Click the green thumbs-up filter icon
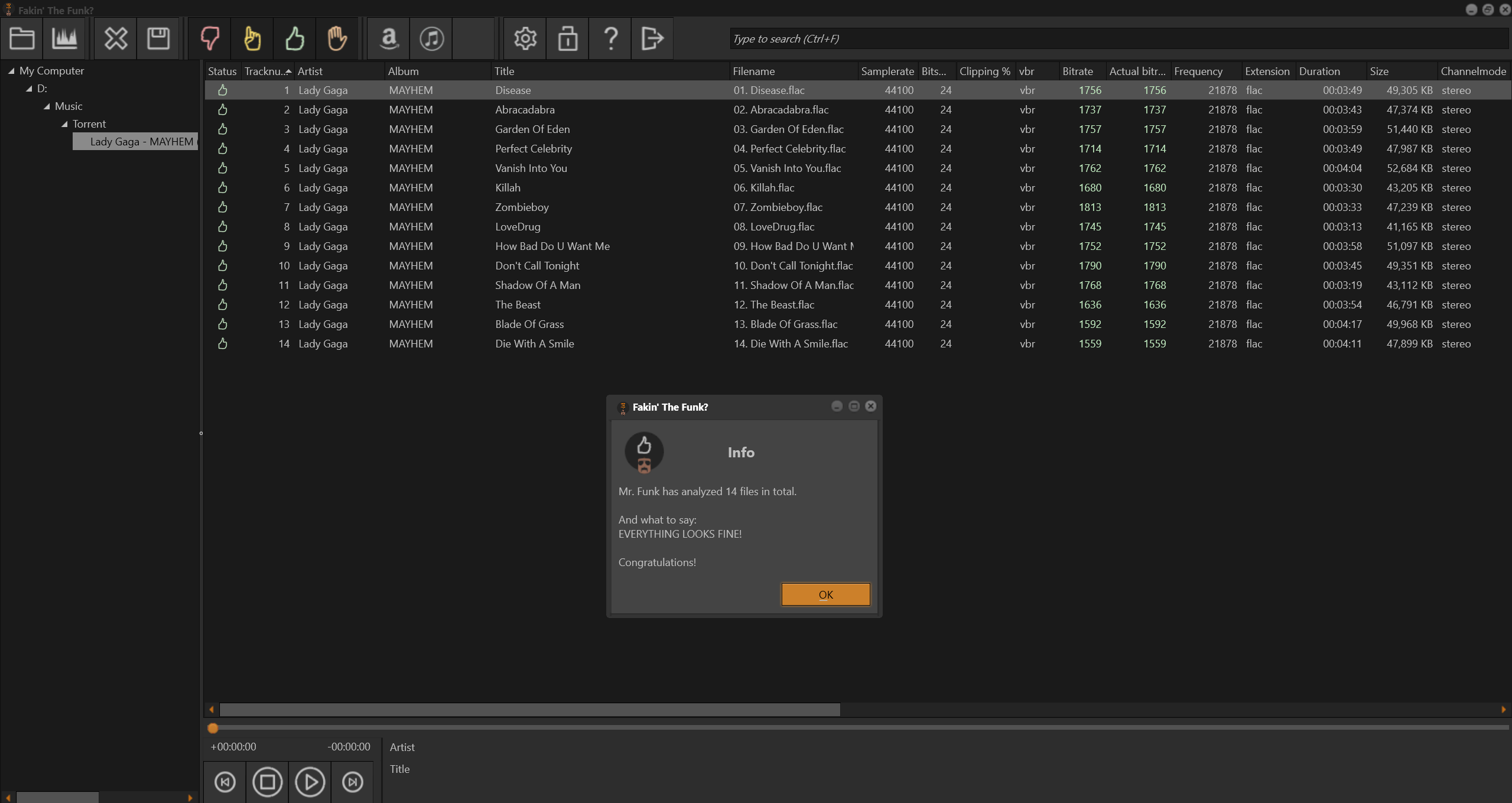This screenshot has width=1512, height=803. coord(295,39)
